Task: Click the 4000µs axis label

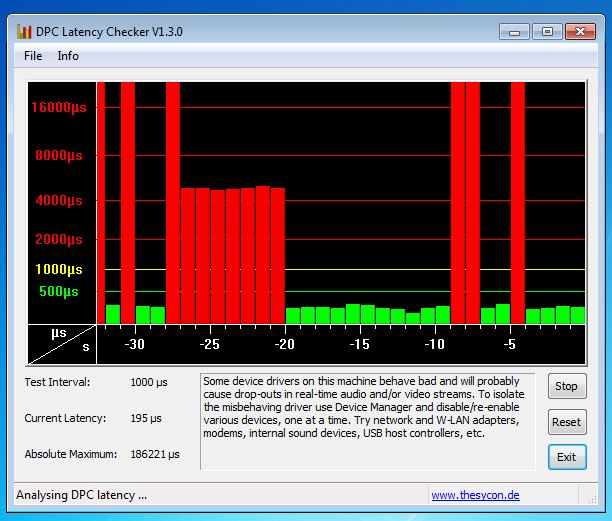Action: [x=59, y=200]
